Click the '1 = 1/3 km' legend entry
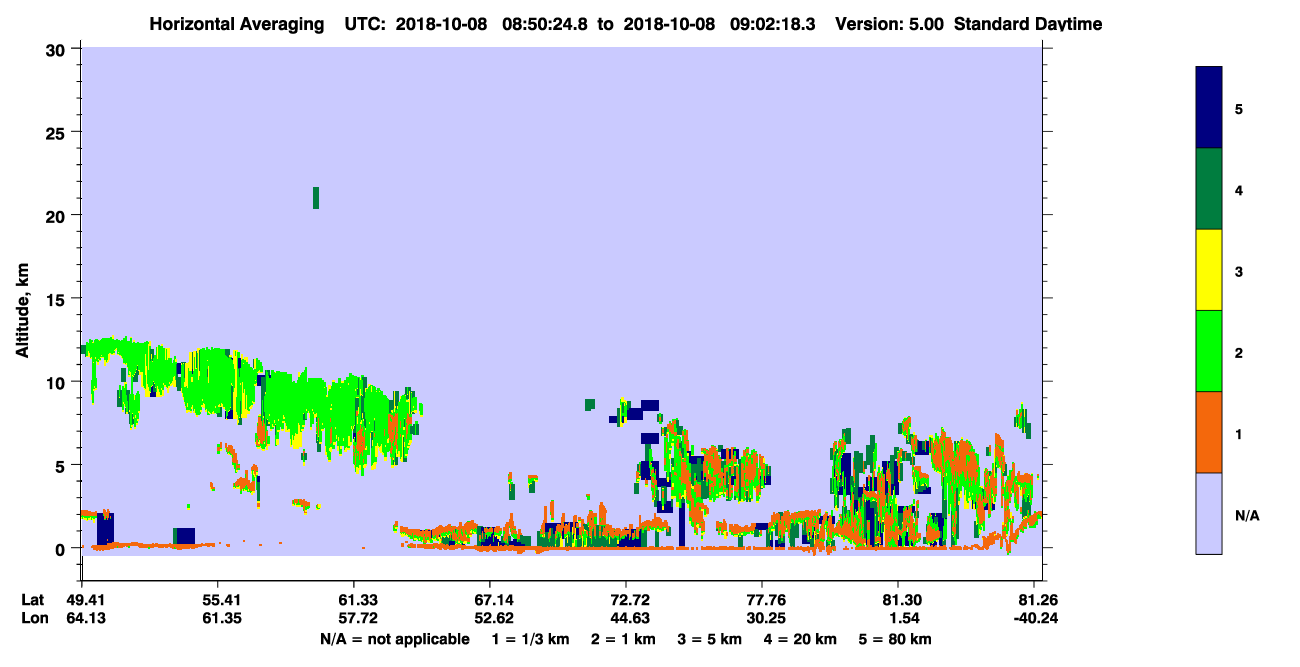The image size is (1300, 667). [530, 639]
